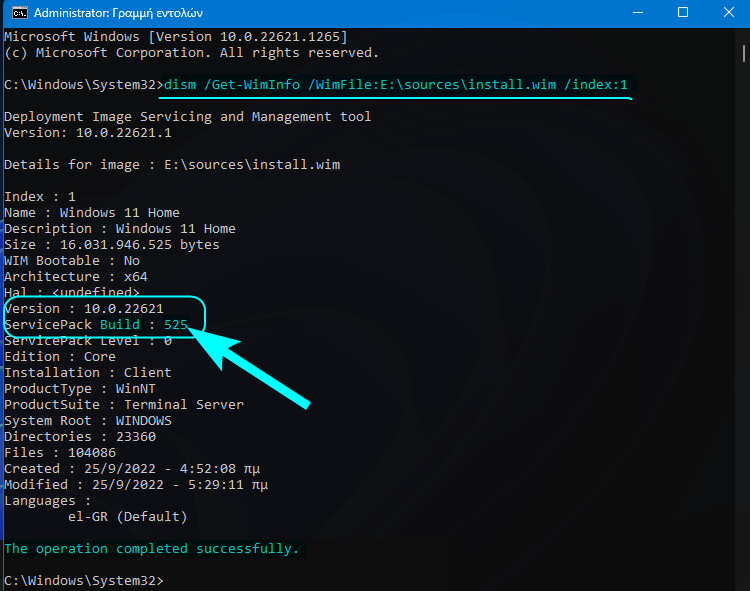Click the 'Version : 10.0.22621' line
This screenshot has height=591, width=750.
click(x=84, y=308)
